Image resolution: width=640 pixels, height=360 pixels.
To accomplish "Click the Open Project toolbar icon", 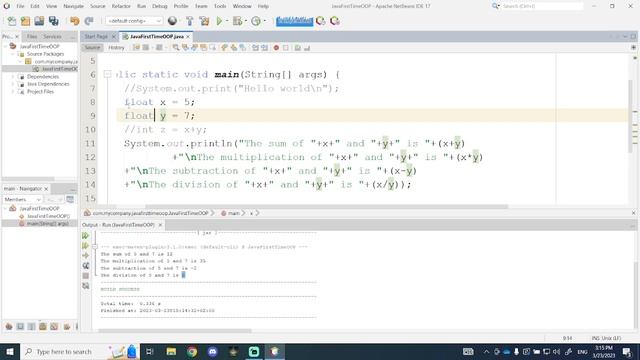I will 39,21.
